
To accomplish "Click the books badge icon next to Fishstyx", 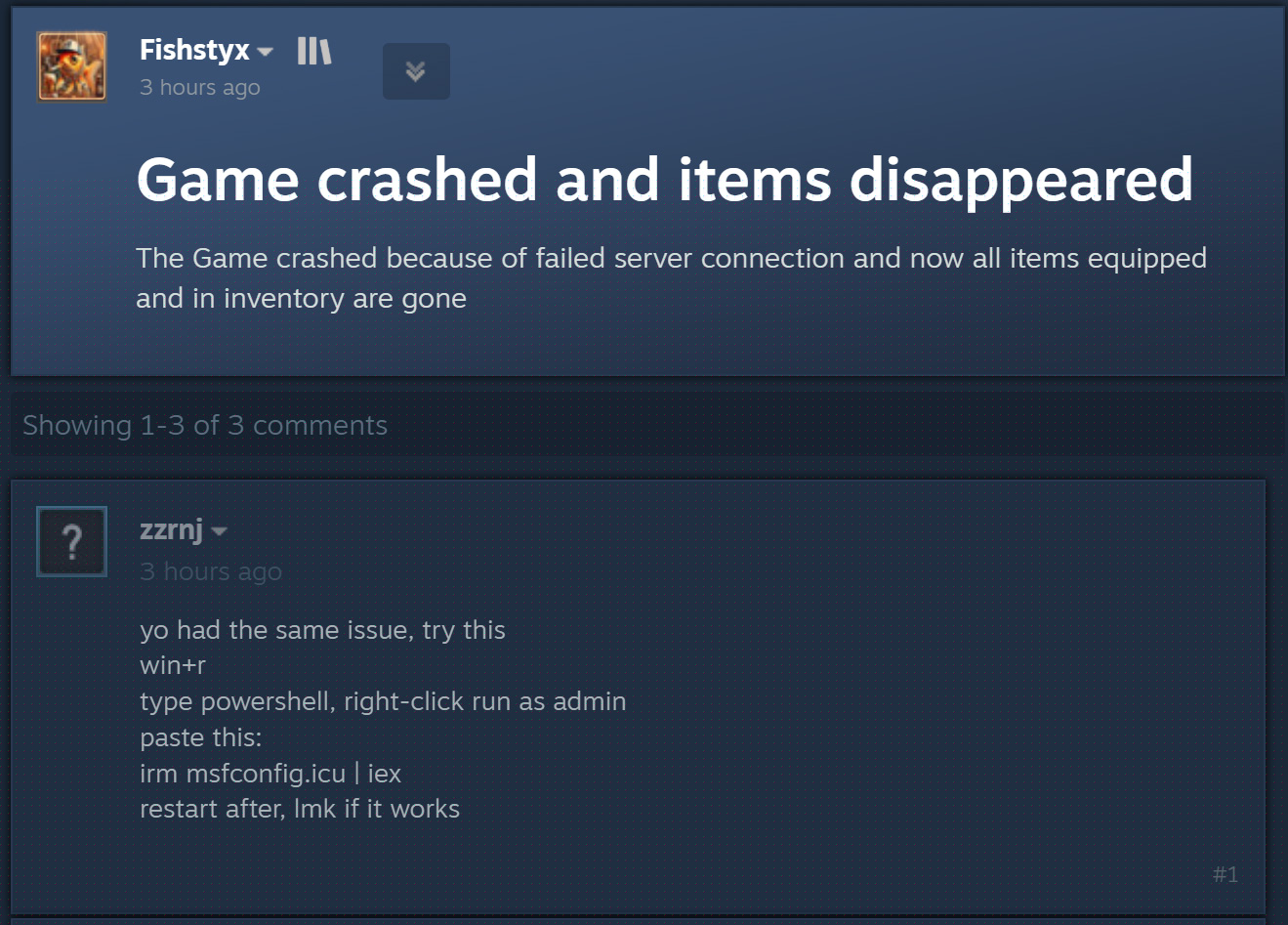I will 314,51.
